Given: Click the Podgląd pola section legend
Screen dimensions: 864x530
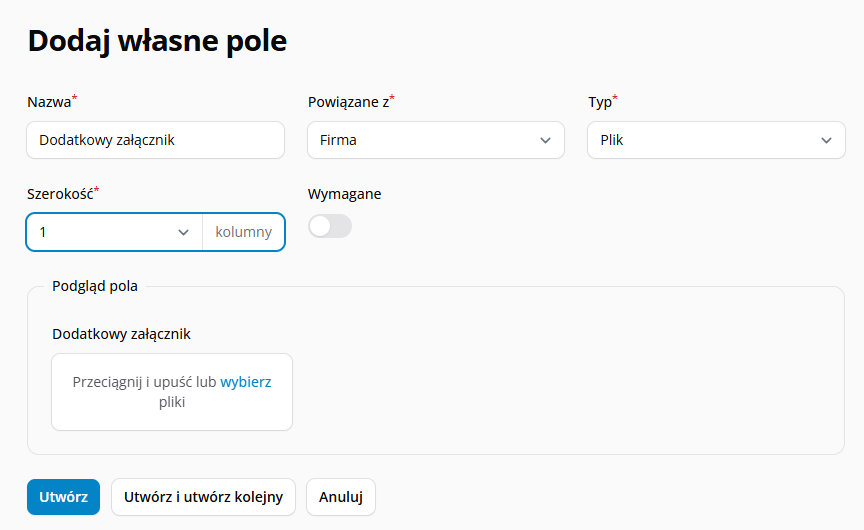Looking at the screenshot, I should tap(95, 286).
